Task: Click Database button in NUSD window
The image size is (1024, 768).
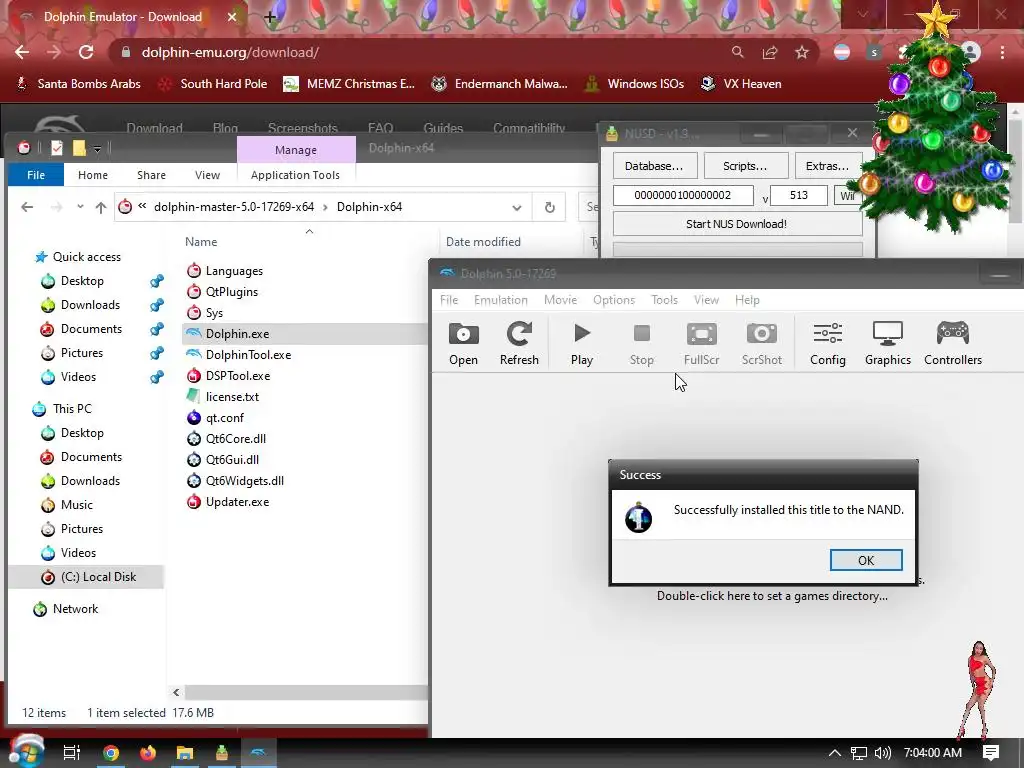Action: [x=654, y=166]
